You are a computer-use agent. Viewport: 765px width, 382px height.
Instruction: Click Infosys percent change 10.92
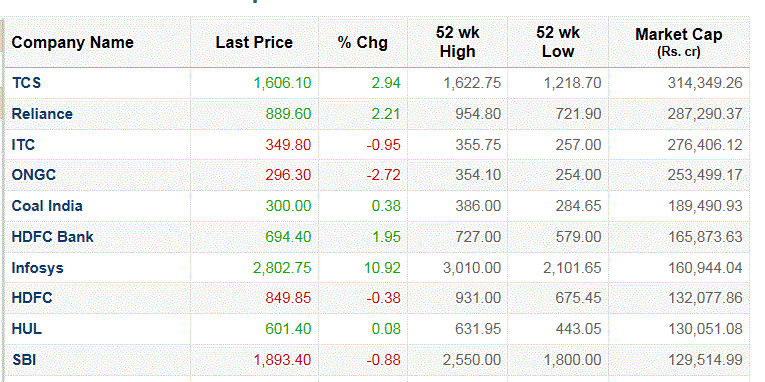point(382,268)
